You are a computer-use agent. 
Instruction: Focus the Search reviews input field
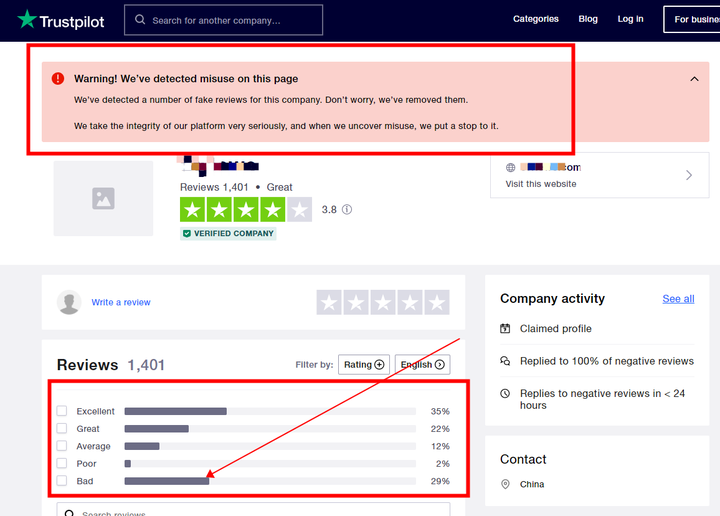(253, 510)
